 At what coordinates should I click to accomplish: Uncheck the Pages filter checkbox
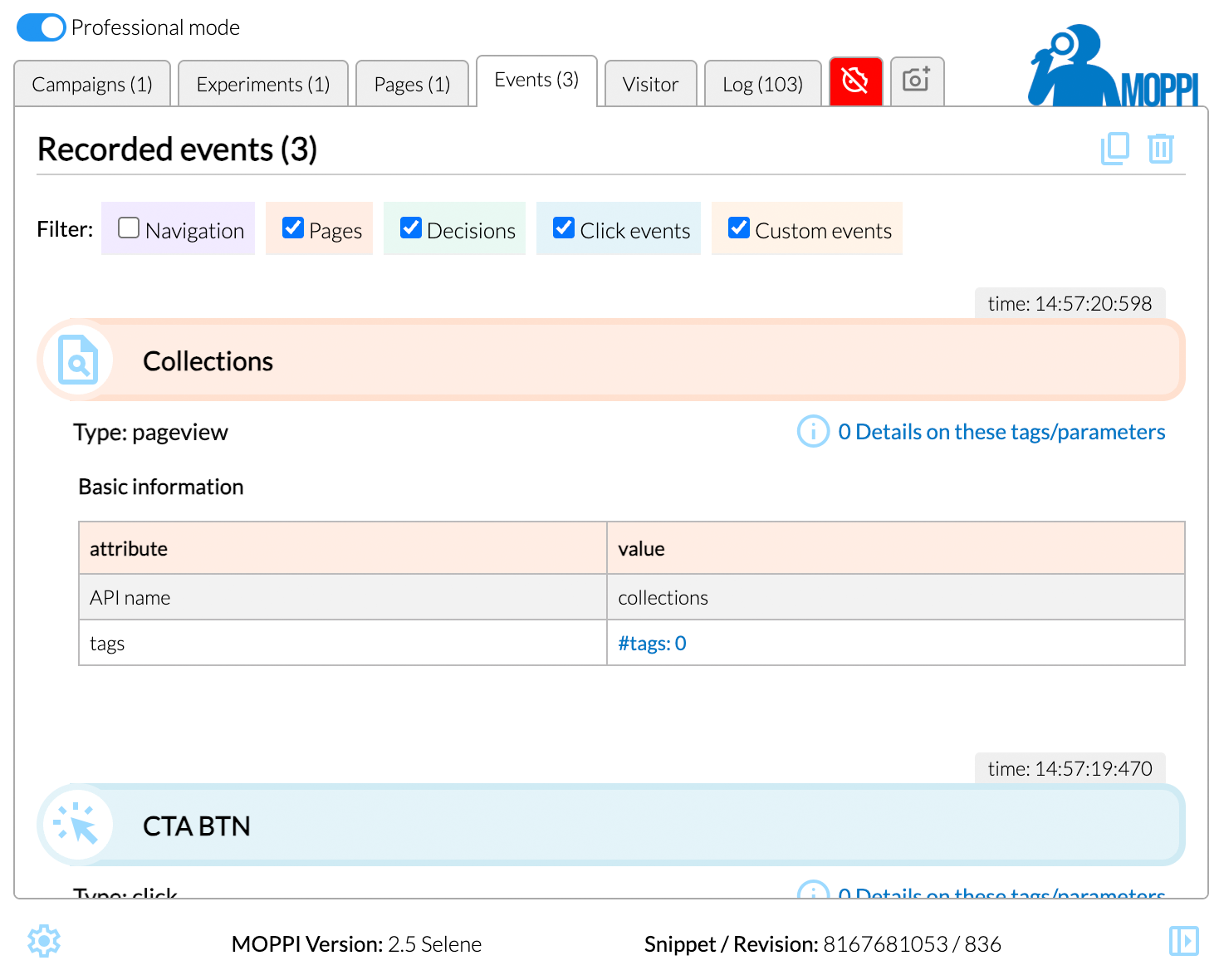coord(292,228)
